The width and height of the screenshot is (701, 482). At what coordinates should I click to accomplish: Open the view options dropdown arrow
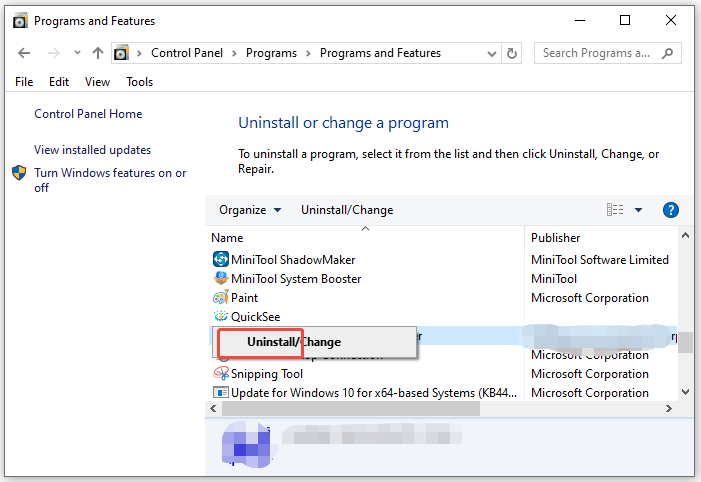click(638, 210)
